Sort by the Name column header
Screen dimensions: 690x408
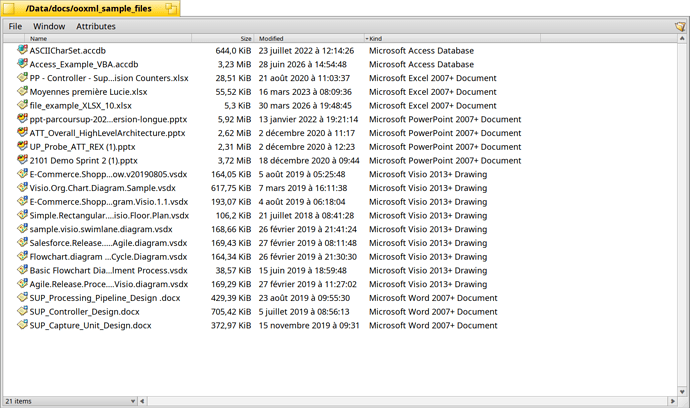pyautogui.click(x=108, y=38)
